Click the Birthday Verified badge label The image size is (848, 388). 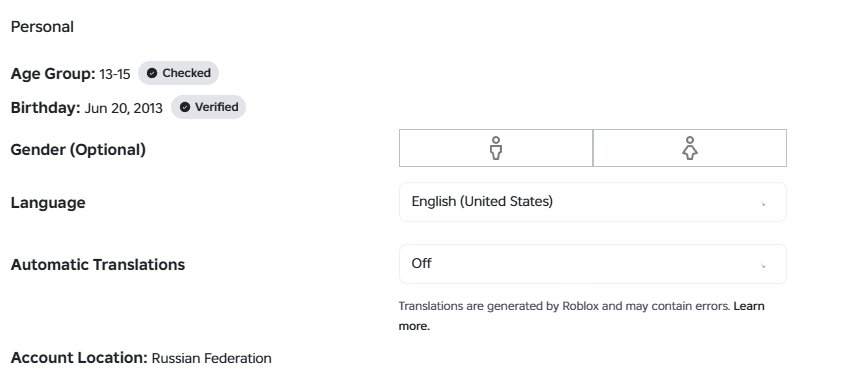click(x=217, y=107)
